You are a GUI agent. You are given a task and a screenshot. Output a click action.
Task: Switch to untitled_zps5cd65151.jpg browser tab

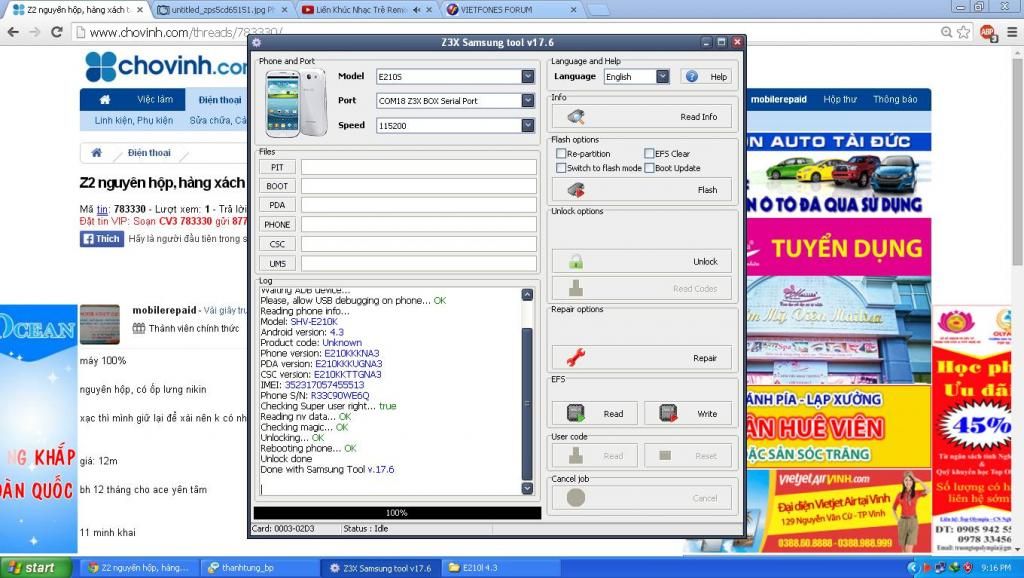pos(221,10)
